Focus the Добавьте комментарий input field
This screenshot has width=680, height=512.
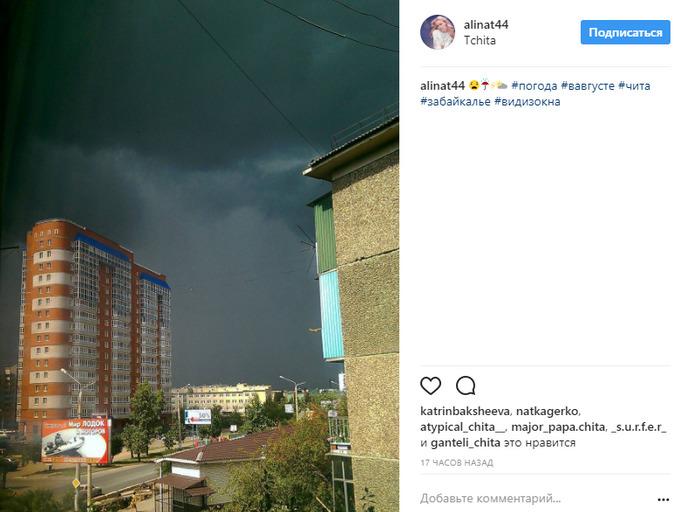tap(536, 499)
